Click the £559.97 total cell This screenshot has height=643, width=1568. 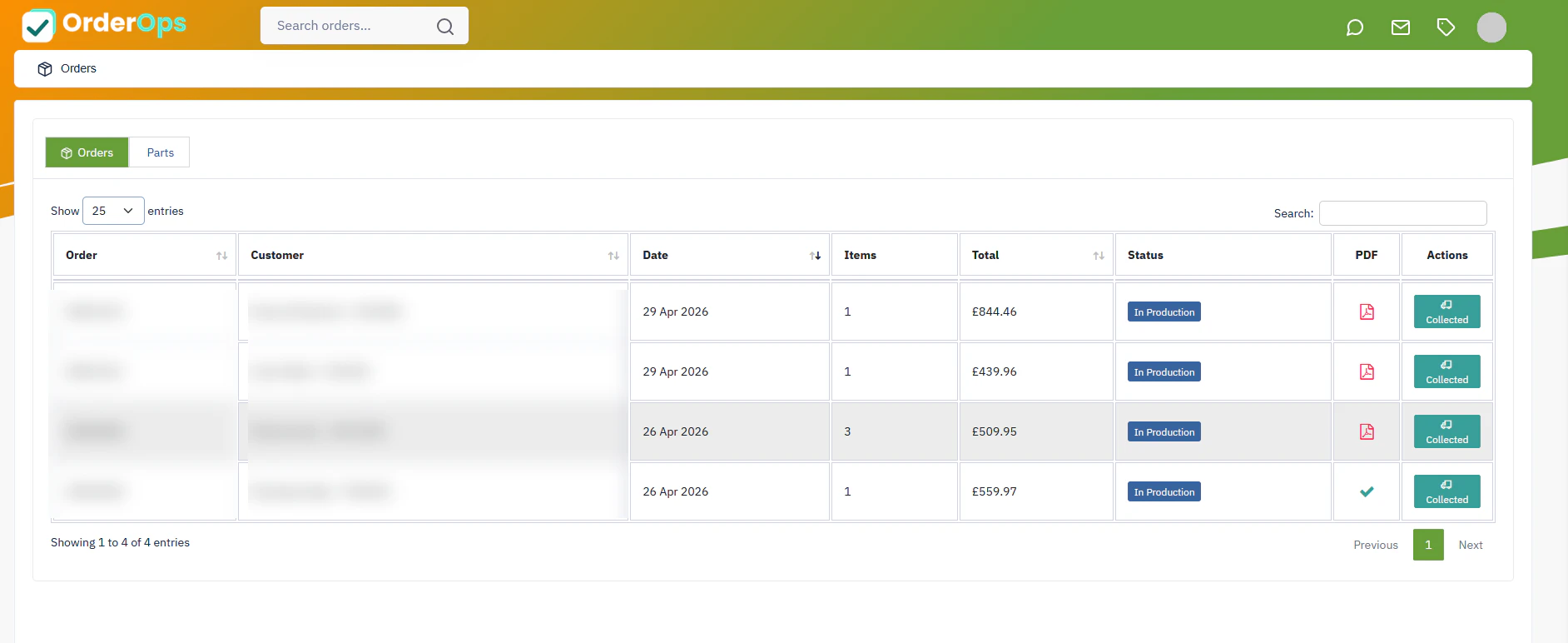(x=1036, y=491)
